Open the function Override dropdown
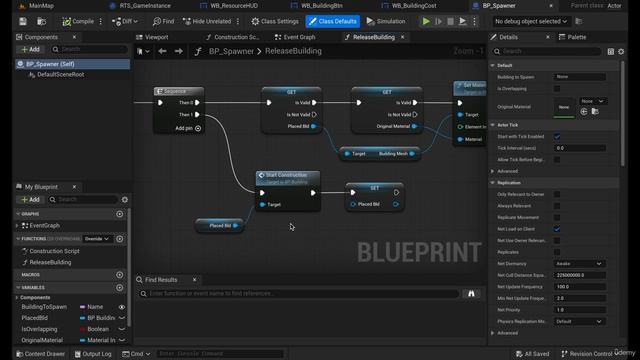Screen dimensions: 640x360 click(x=97, y=239)
